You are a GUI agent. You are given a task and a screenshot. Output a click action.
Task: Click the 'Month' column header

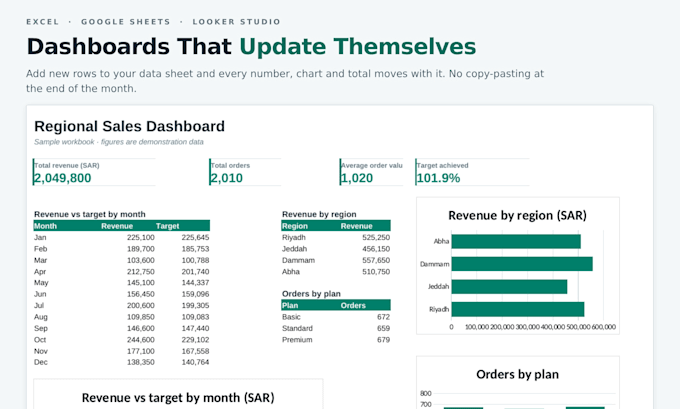coord(46,226)
